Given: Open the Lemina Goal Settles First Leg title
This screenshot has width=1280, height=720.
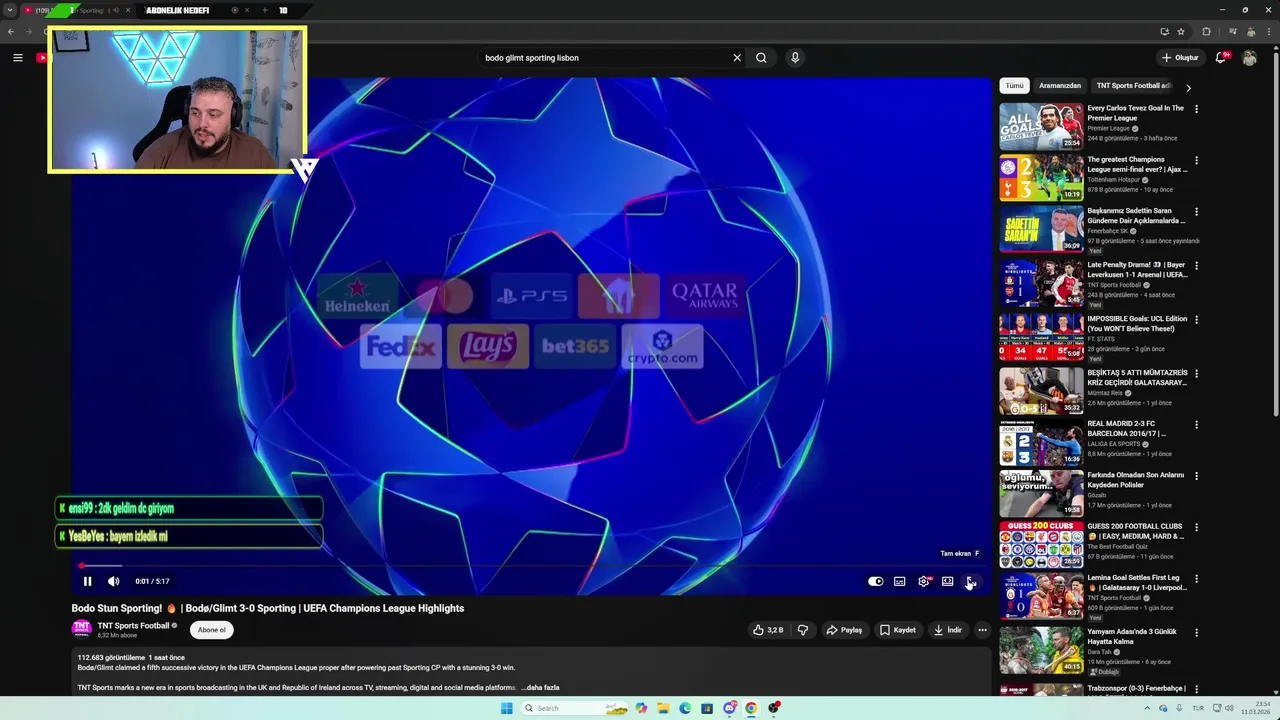Looking at the screenshot, I should pyautogui.click(x=1137, y=582).
